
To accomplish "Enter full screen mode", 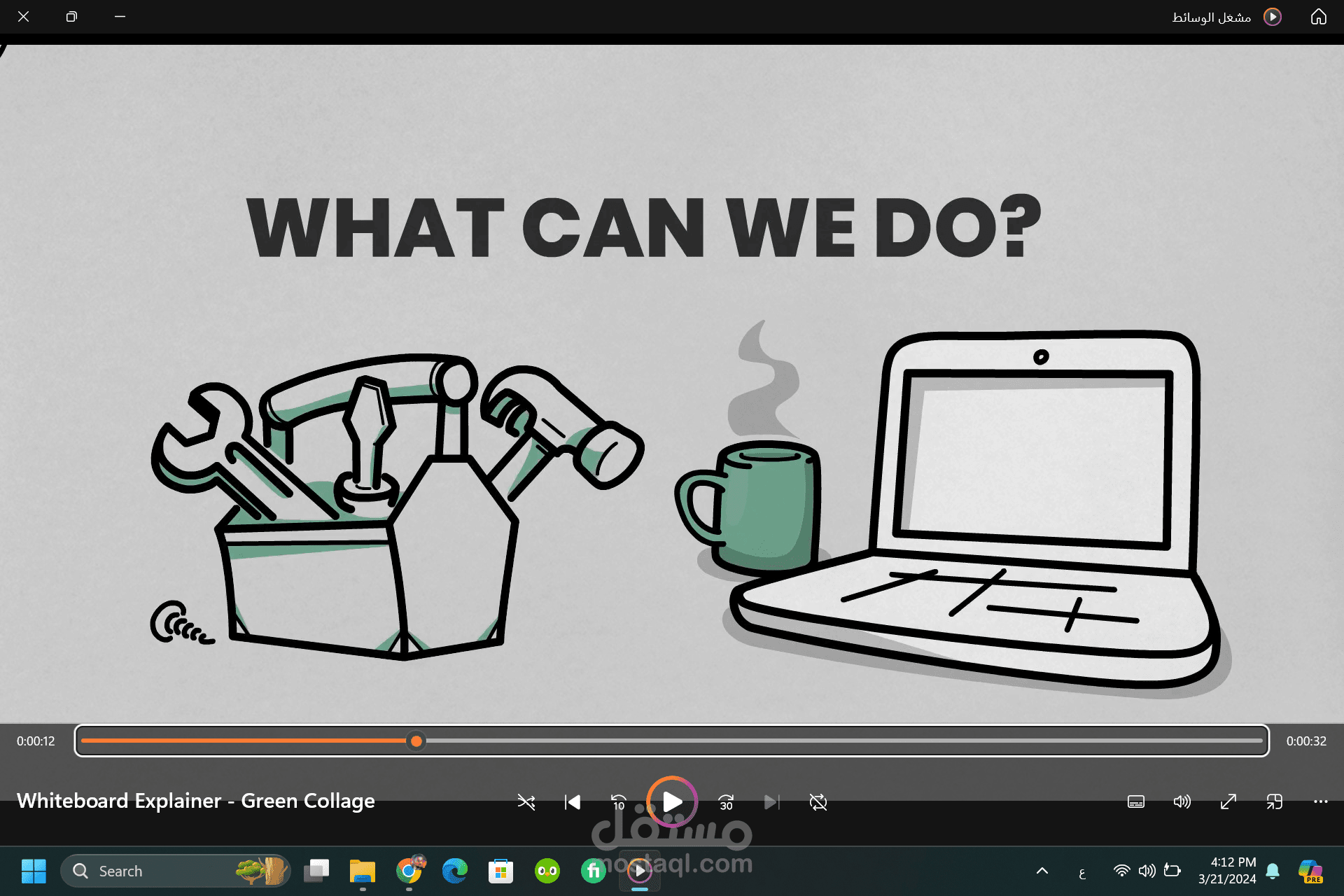I will tap(1228, 801).
